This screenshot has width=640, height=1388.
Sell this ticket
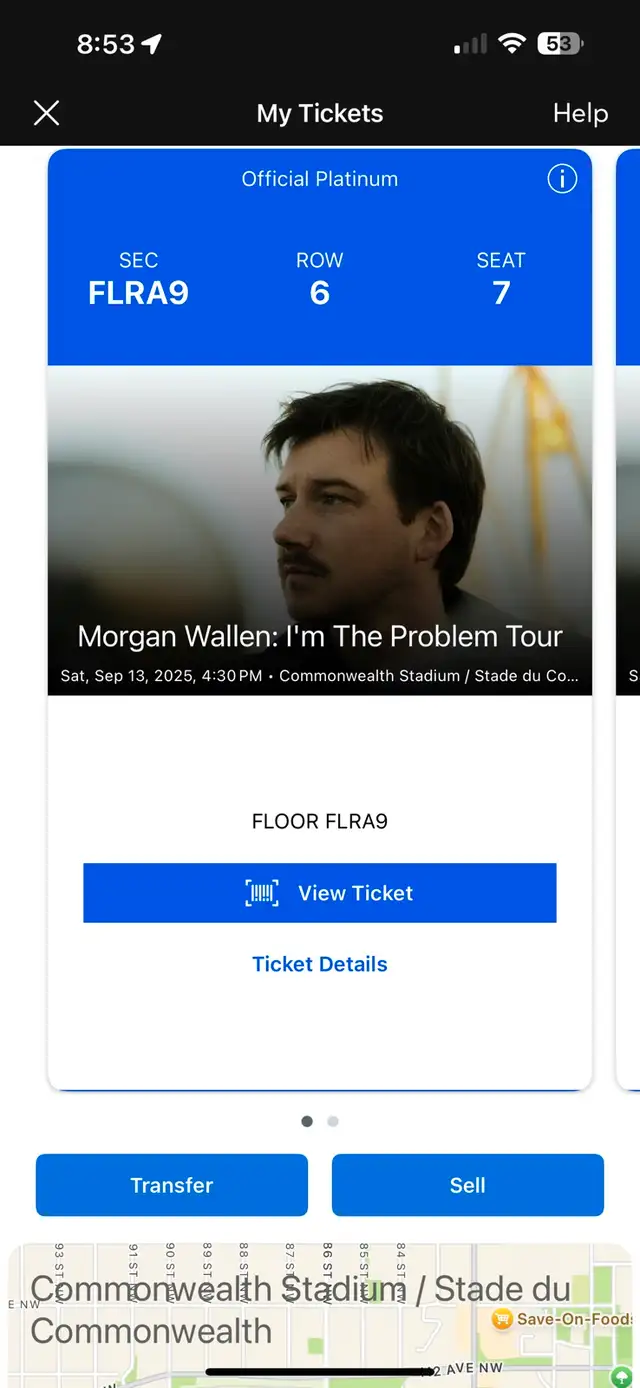coord(468,1185)
